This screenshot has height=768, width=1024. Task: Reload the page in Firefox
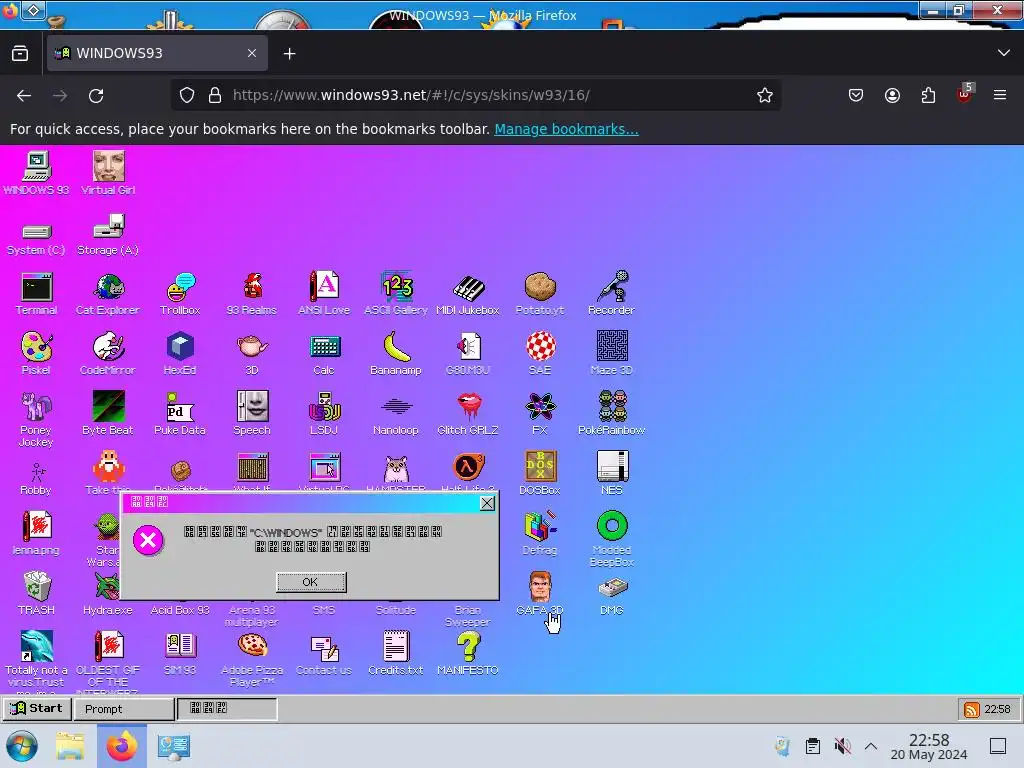96,95
